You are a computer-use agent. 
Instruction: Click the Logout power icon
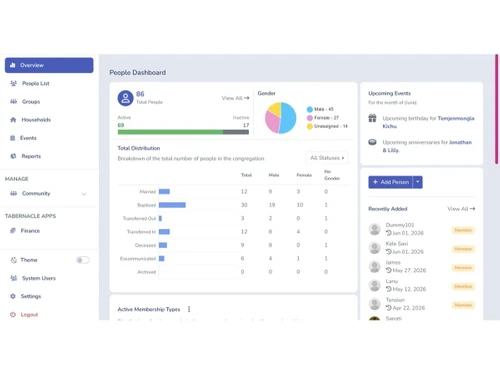tap(13, 314)
